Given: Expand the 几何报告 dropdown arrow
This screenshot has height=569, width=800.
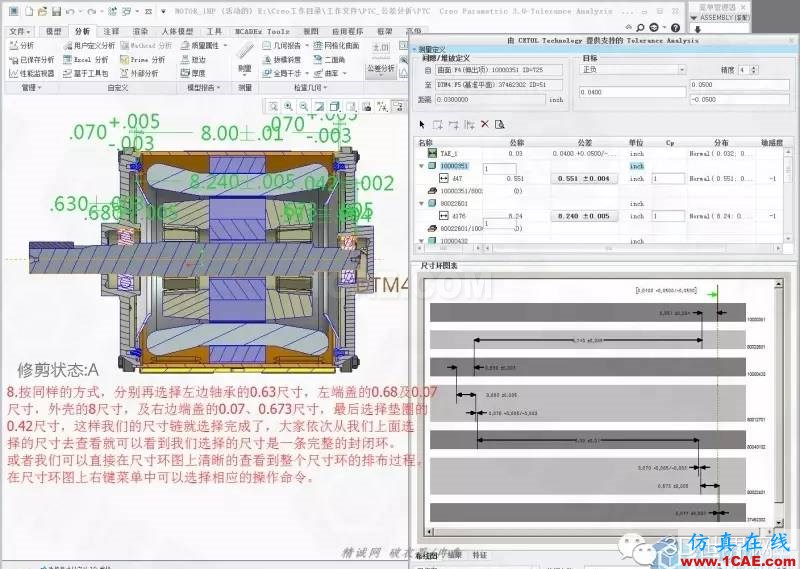Looking at the screenshot, I should point(308,45).
